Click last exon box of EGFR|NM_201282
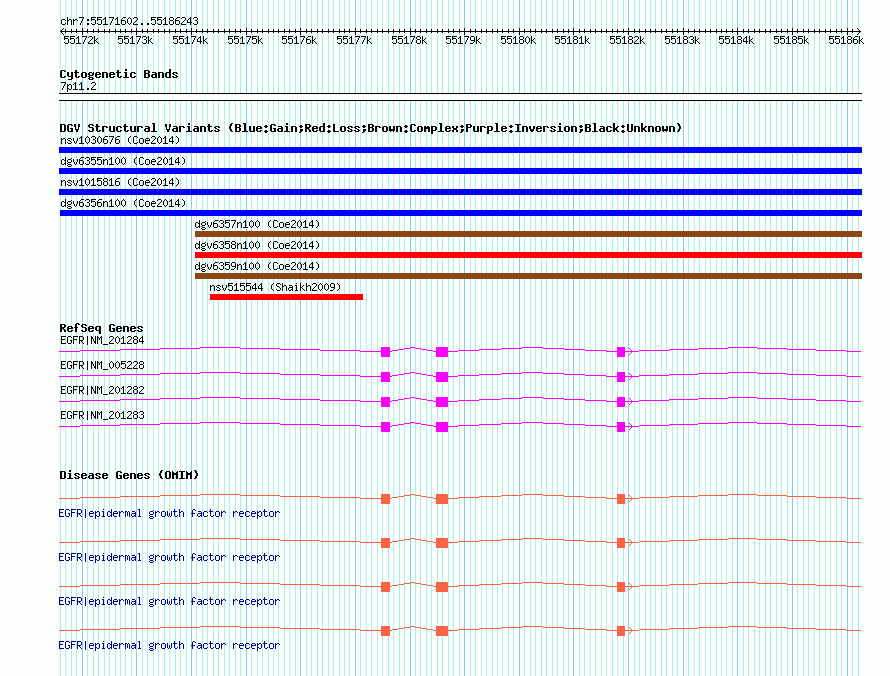Viewport: 890px width, 676px height. 621,402
